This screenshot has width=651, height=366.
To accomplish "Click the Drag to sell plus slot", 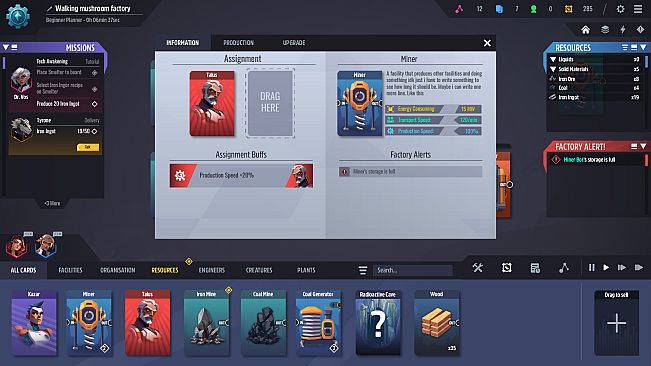I will click(x=617, y=323).
